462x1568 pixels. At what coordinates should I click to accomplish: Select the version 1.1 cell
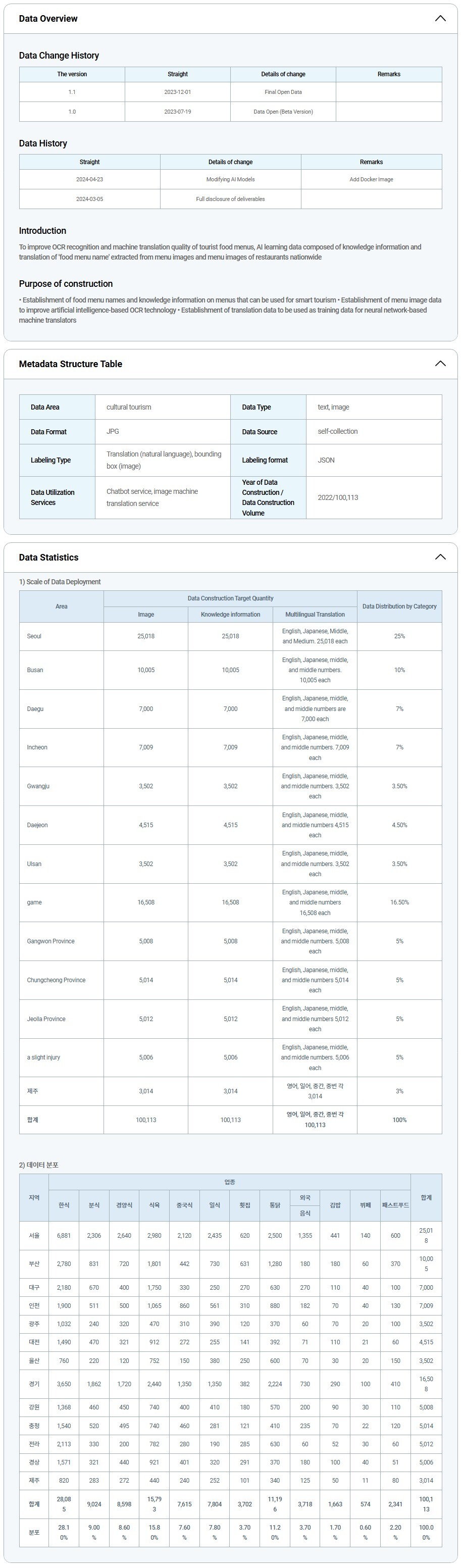72,92
